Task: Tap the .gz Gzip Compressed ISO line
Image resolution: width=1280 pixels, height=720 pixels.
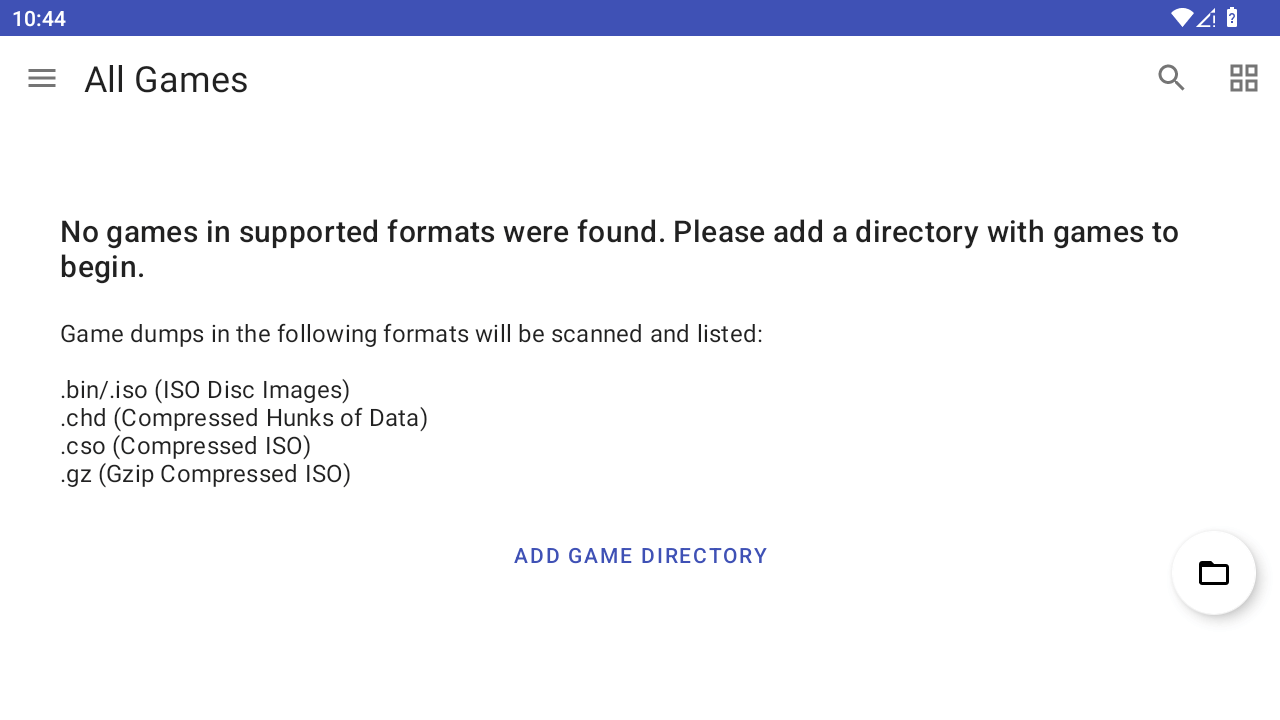Action: (205, 474)
